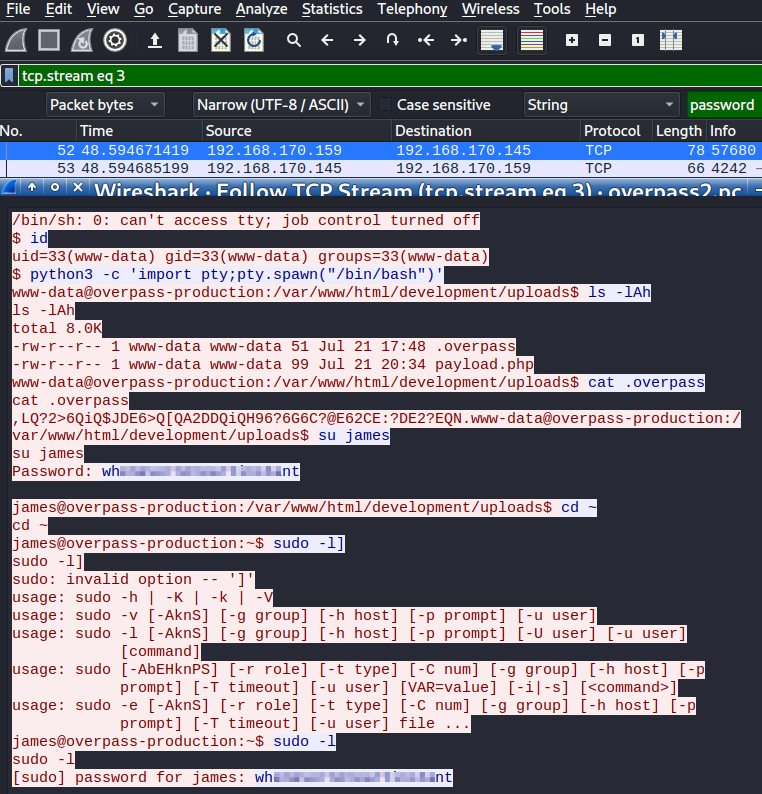Sort packets by the No. column
Image resolution: width=762 pixels, height=794 pixels.
coord(38,131)
